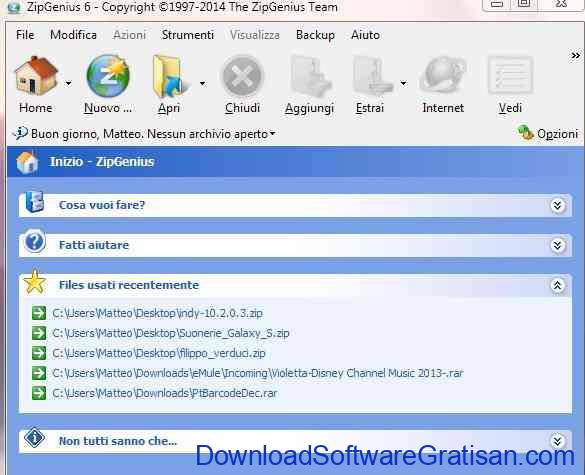Collapse the 'Files usati recentemente' panel

[x=557, y=285]
